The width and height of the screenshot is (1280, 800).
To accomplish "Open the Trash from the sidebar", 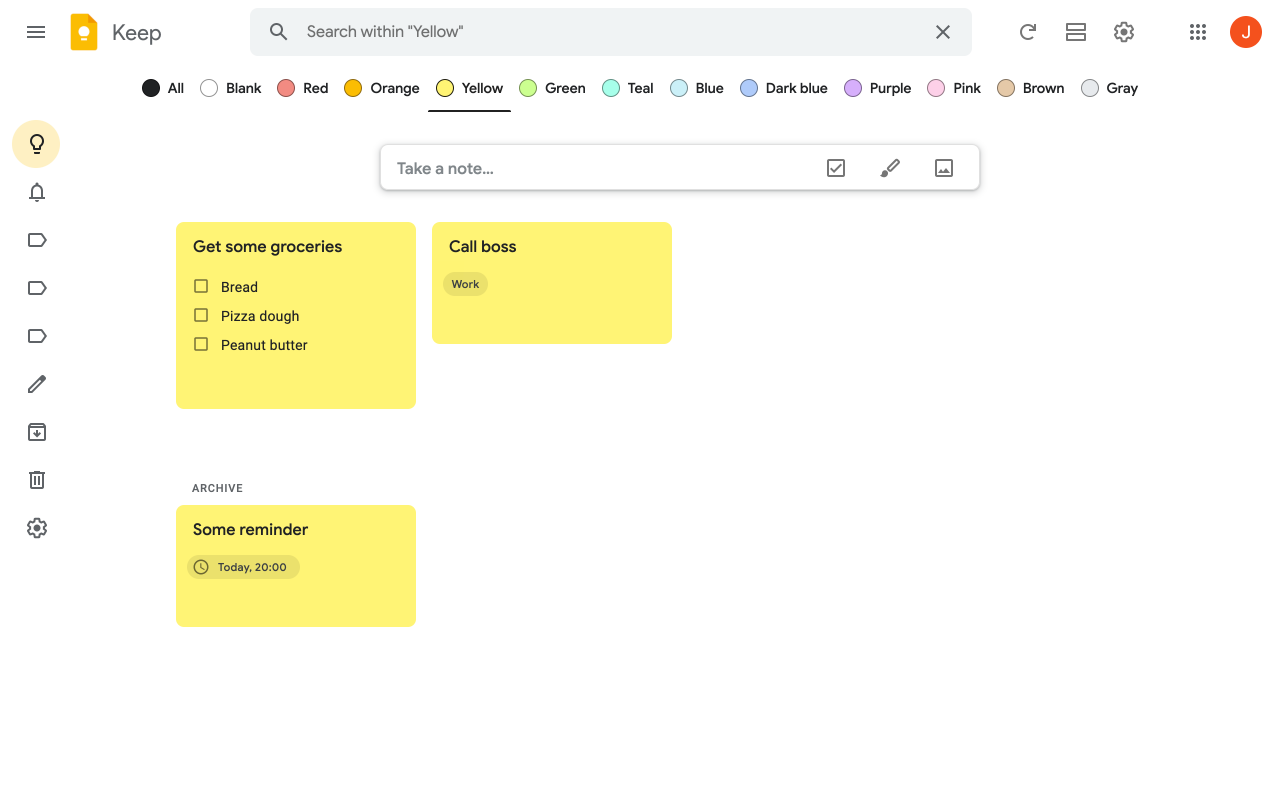I will tap(36, 479).
